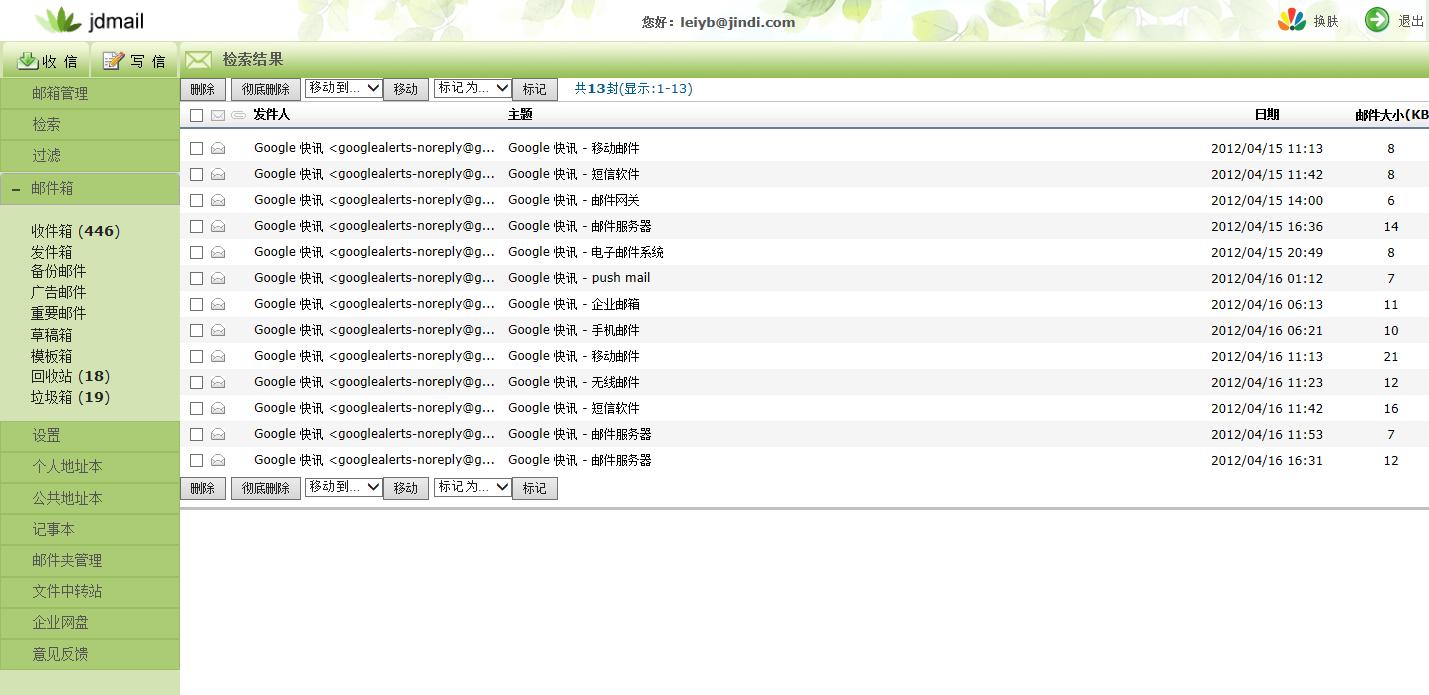Click the compose mail notepad icon

(x=113, y=61)
